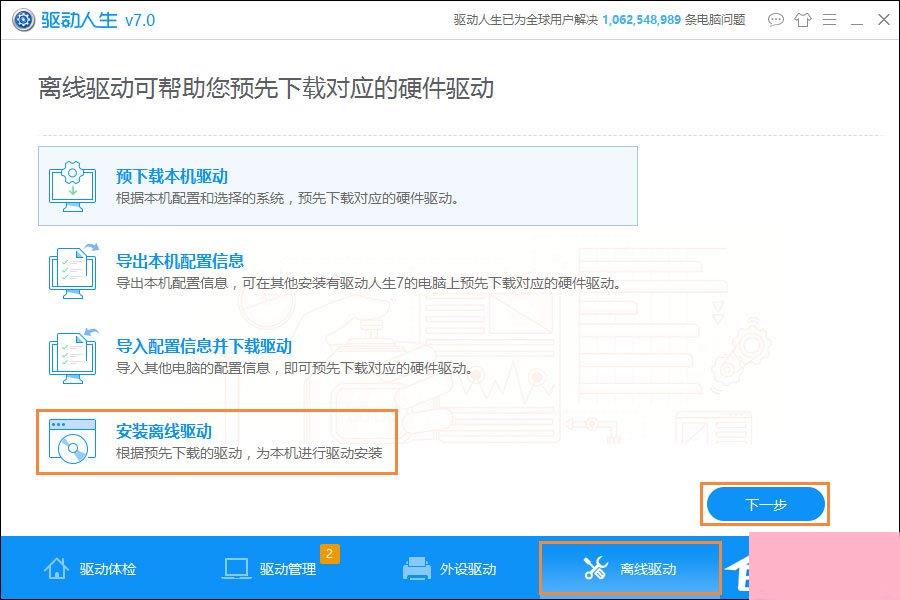Minimize the 驱动人生 window
The height and width of the screenshot is (600, 900).
857,23
